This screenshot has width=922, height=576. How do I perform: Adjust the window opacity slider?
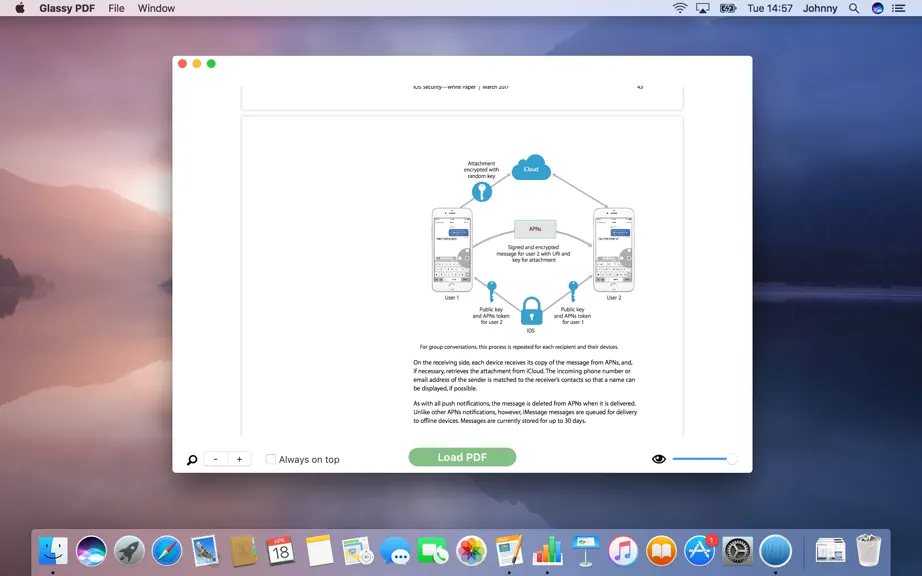[704, 459]
